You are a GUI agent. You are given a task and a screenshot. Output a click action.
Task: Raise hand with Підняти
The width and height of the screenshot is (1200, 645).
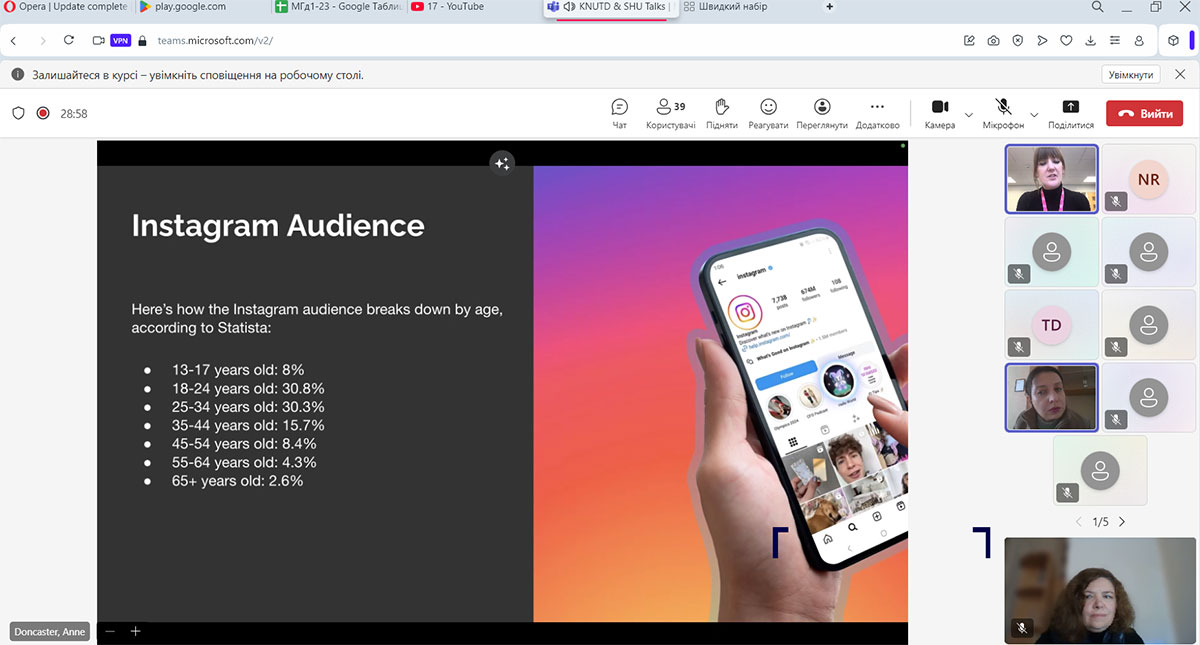pyautogui.click(x=721, y=113)
